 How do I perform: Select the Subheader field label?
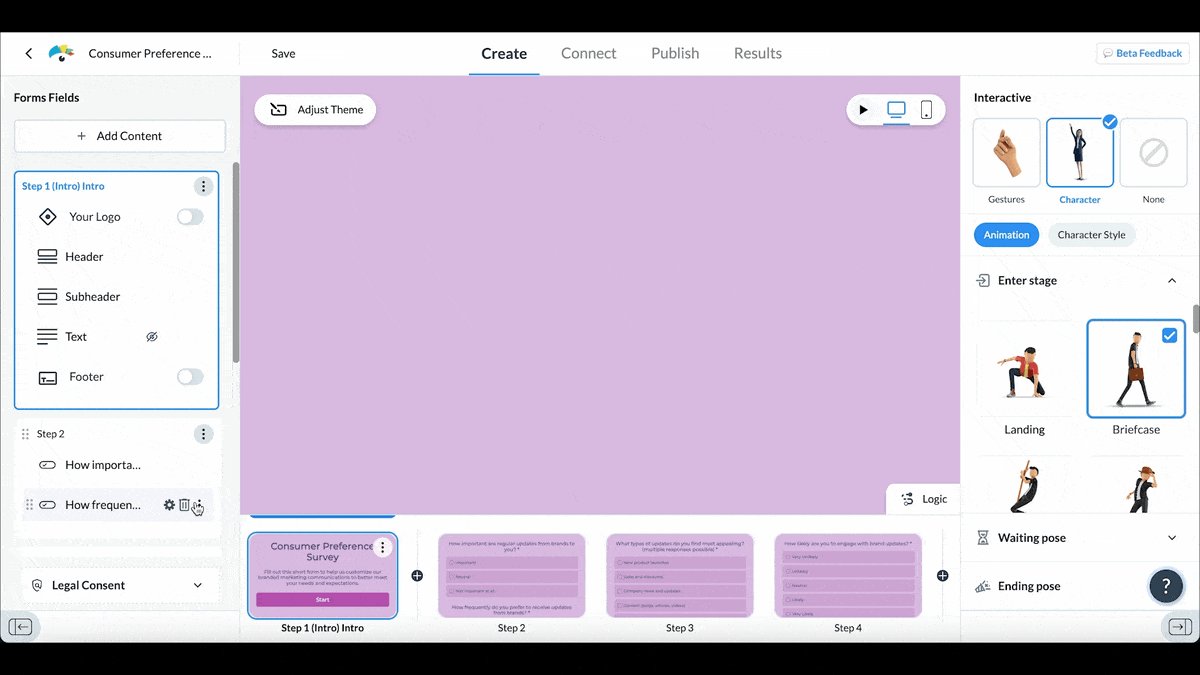[x=93, y=297]
